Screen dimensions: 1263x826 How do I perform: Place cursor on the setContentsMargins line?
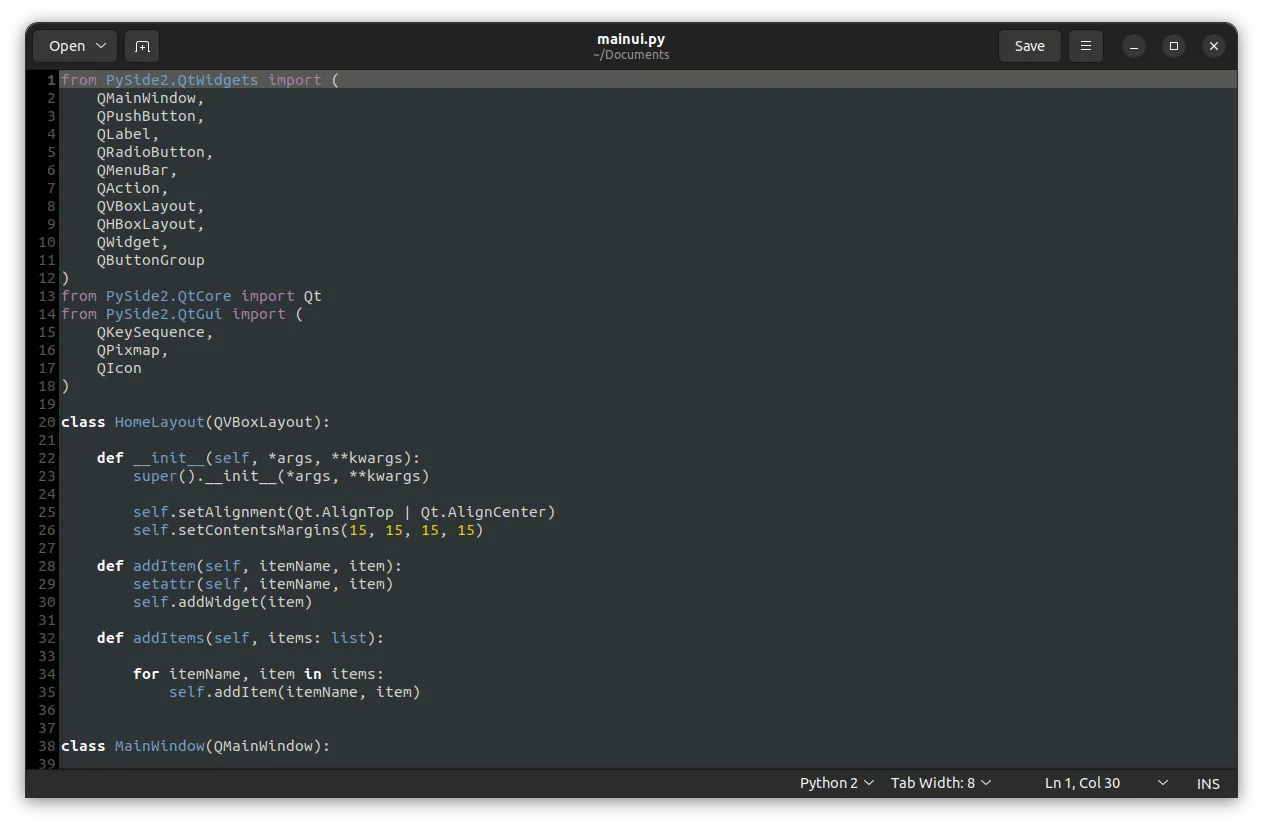click(308, 530)
